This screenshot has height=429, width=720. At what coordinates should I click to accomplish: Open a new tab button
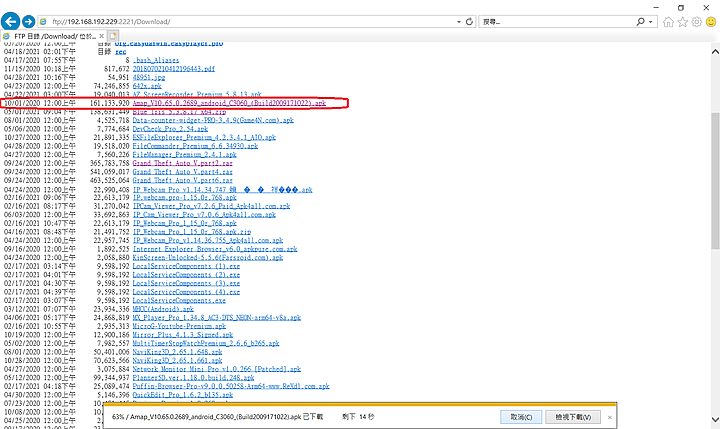[113, 35]
